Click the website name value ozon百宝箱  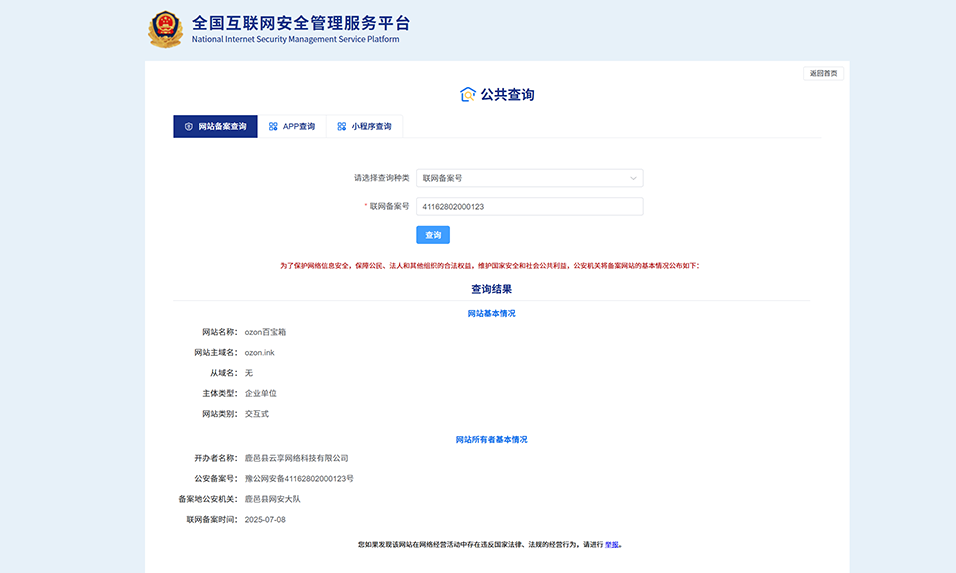265,332
